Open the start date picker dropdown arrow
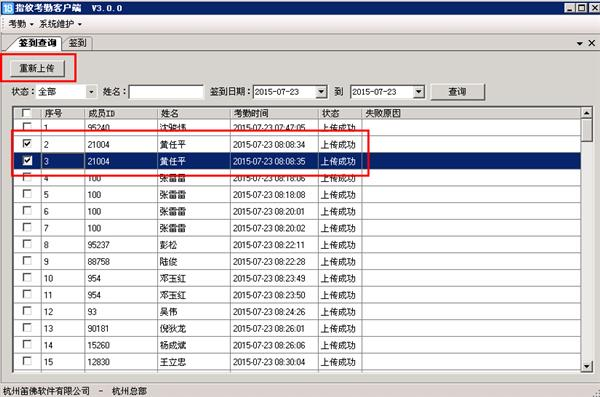Image resolution: width=600 pixels, height=397 pixels. 321,92
